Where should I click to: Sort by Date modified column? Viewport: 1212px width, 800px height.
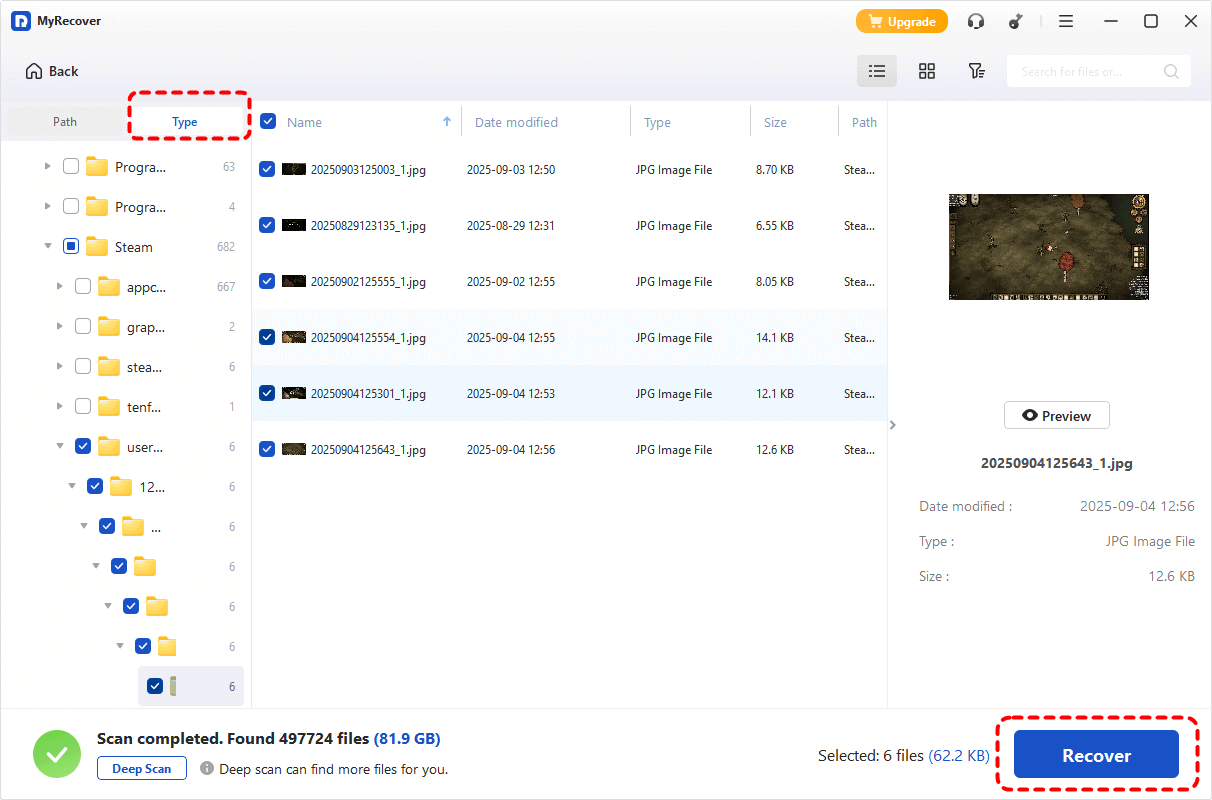[x=516, y=122]
